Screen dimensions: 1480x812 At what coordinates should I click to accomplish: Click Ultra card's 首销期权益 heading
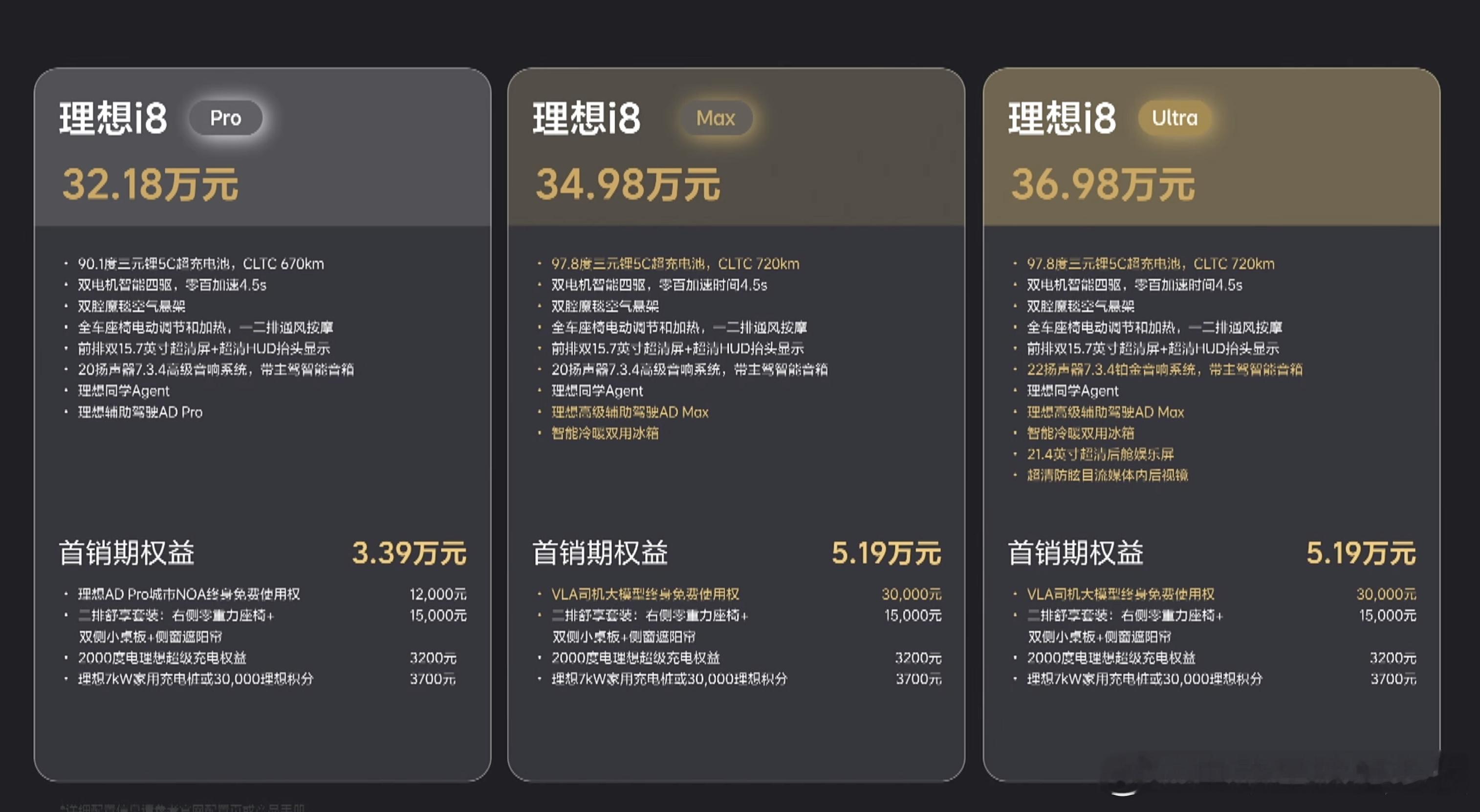(x=1076, y=553)
